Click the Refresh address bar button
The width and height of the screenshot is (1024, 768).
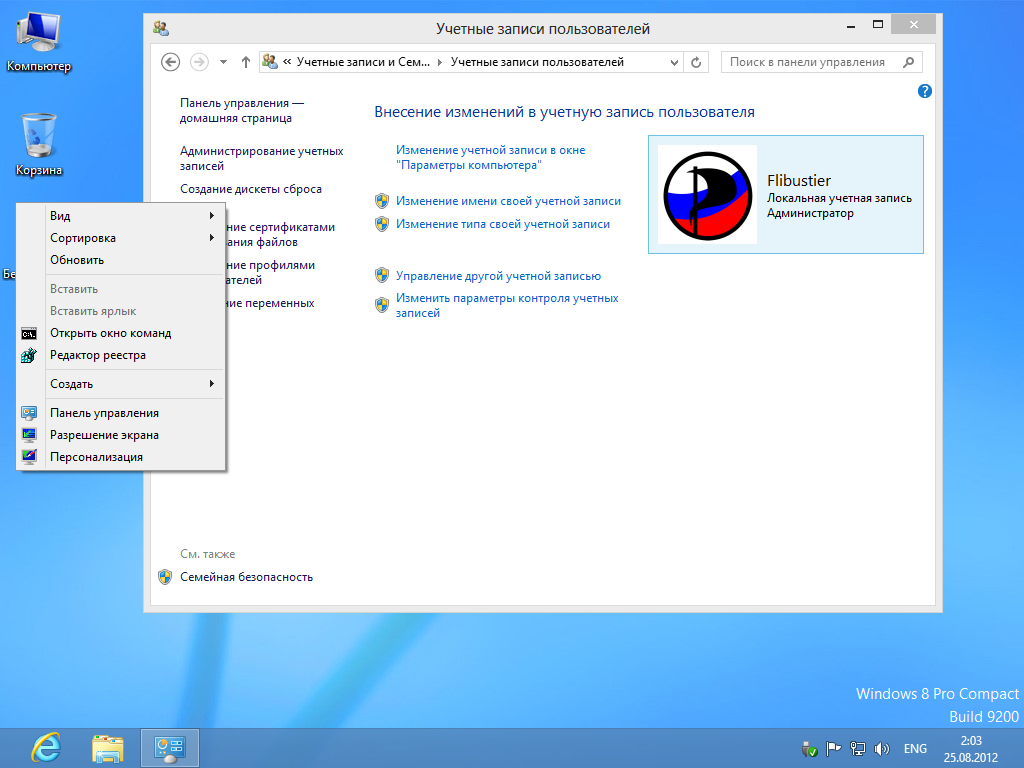(x=697, y=62)
